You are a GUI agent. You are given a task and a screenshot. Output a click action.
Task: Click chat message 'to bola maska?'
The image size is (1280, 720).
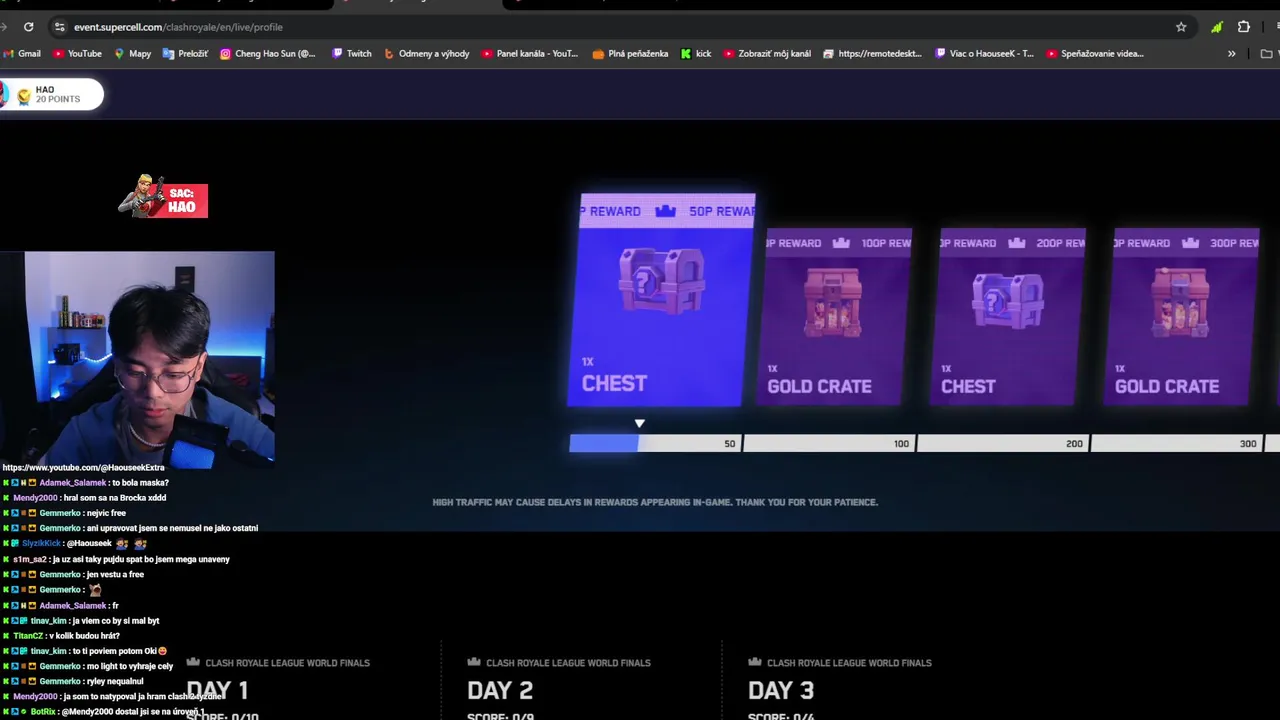140,483
